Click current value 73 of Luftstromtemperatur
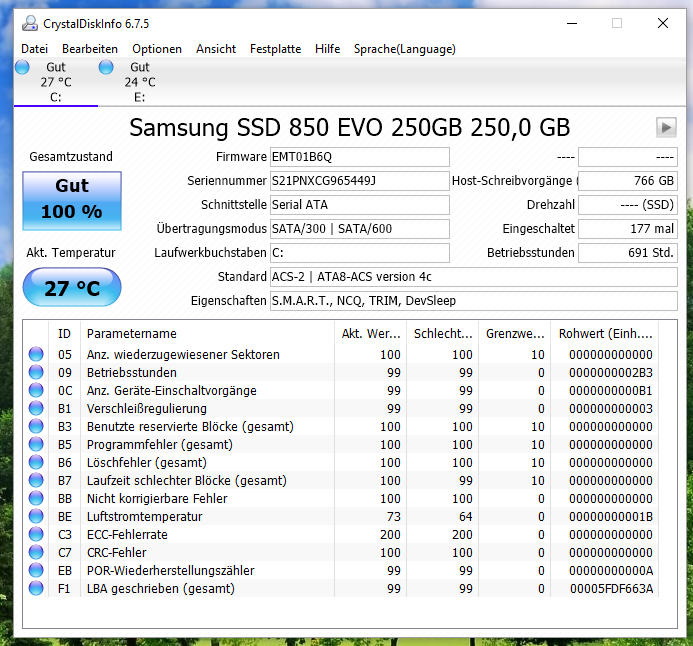Image resolution: width=693 pixels, height=646 pixels. [393, 517]
